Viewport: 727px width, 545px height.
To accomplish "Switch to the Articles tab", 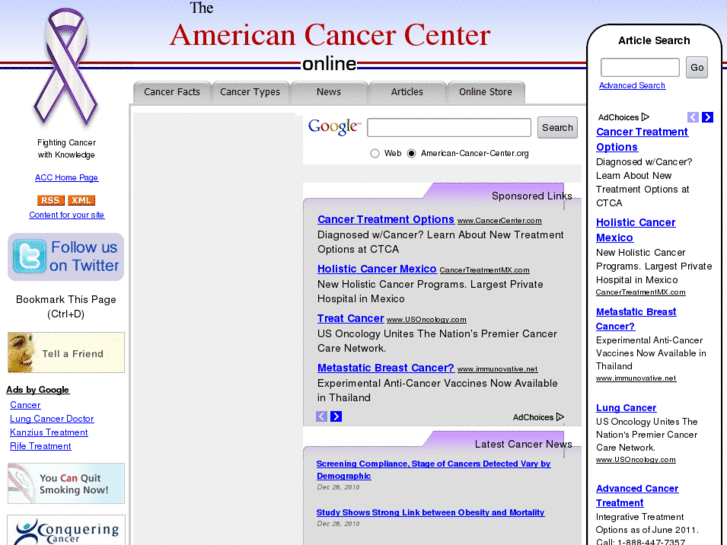I will [x=407, y=92].
